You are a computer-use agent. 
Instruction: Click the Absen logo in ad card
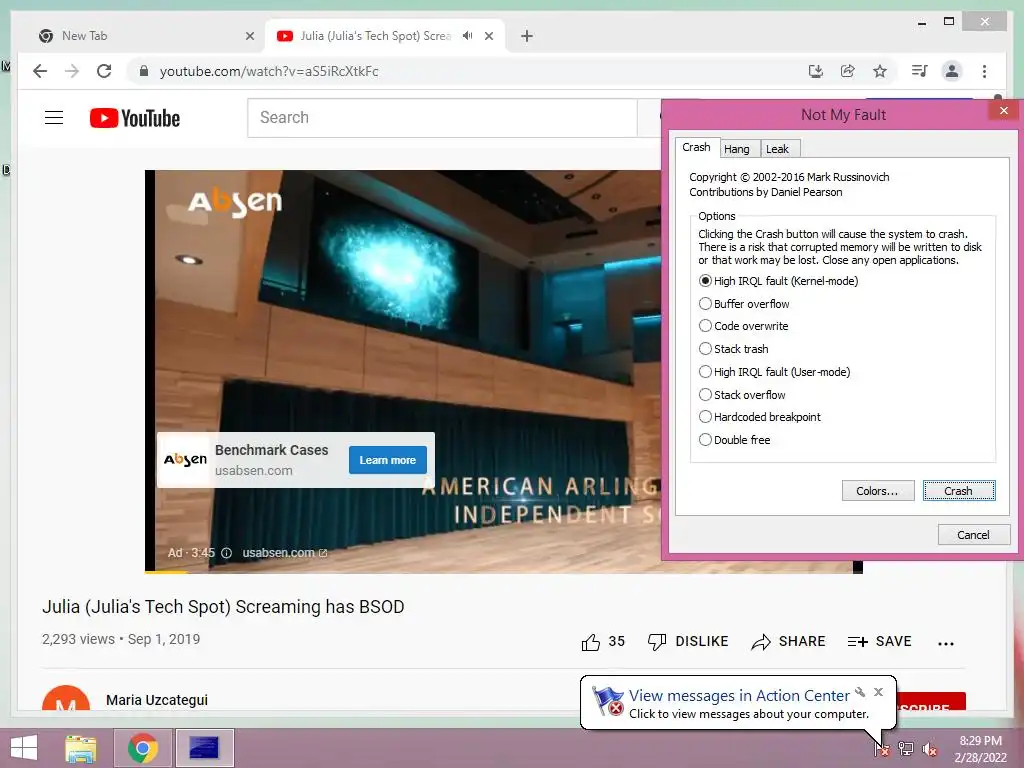[185, 460]
